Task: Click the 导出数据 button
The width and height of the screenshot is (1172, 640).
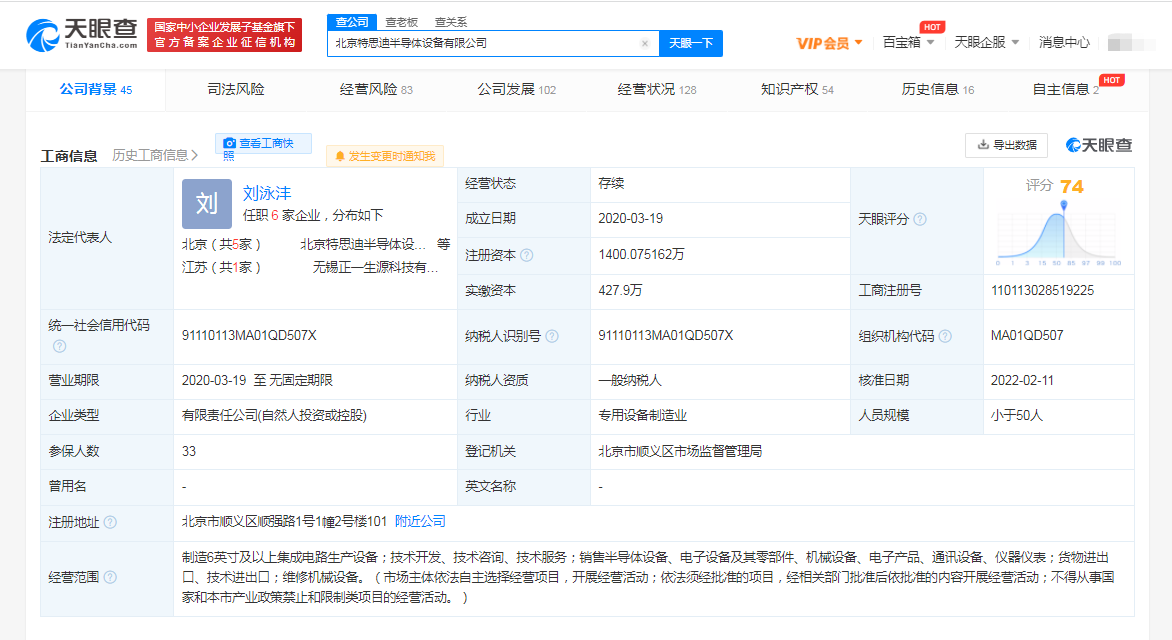Action: point(1007,145)
